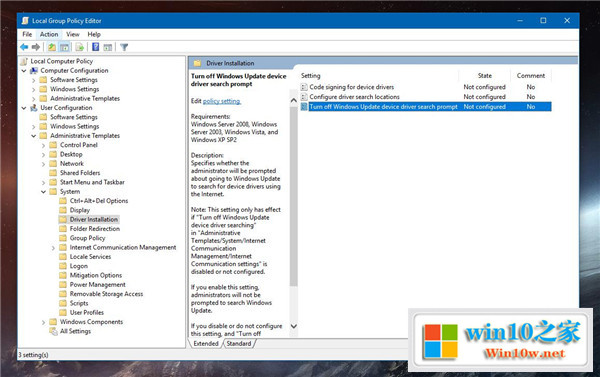600x377 pixels.
Task: Switch to the Standard tab
Action: pos(239,343)
